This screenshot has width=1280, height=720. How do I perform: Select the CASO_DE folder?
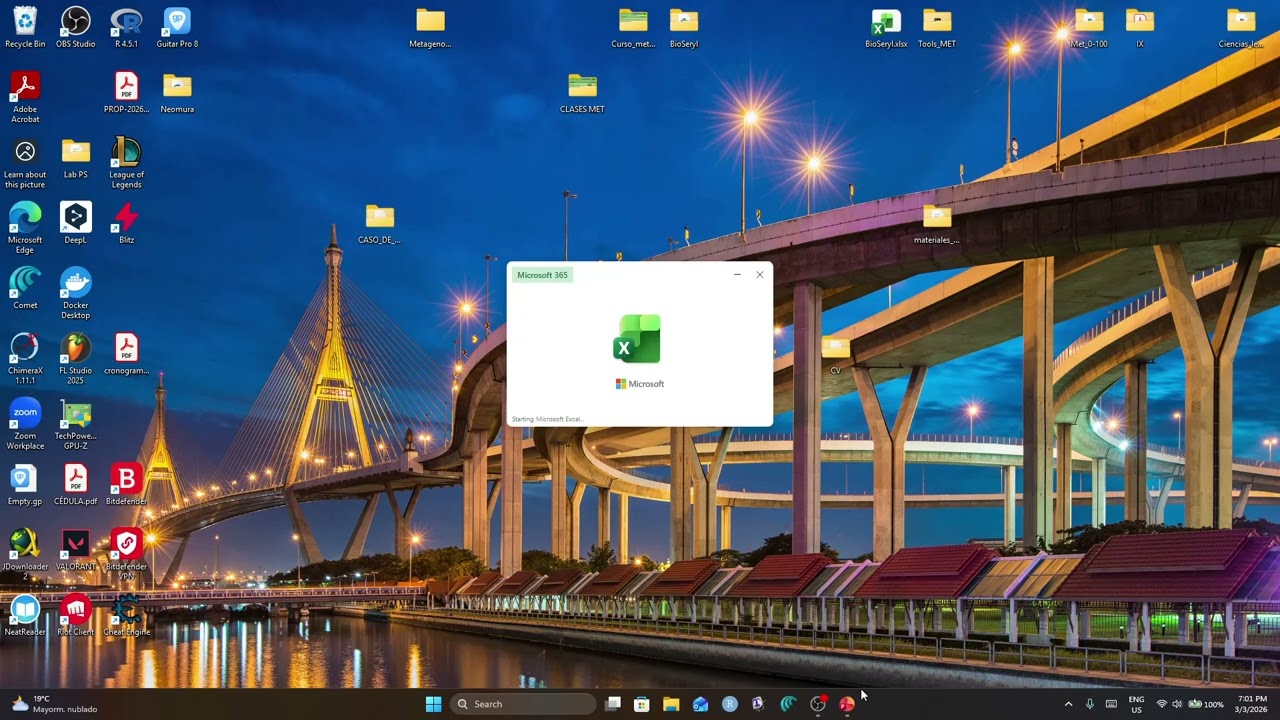379,223
